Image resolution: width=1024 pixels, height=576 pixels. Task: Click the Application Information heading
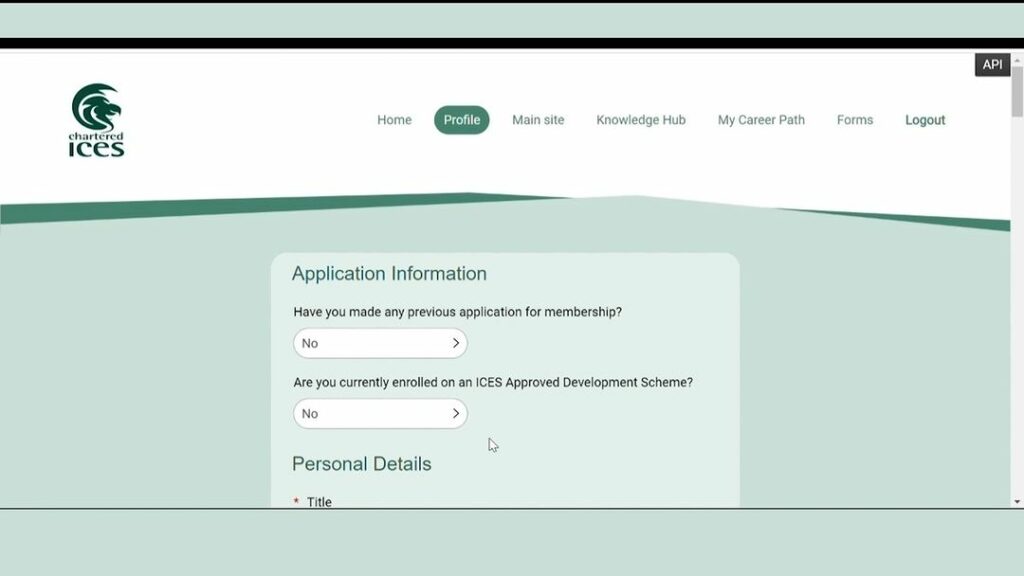pyautogui.click(x=389, y=274)
